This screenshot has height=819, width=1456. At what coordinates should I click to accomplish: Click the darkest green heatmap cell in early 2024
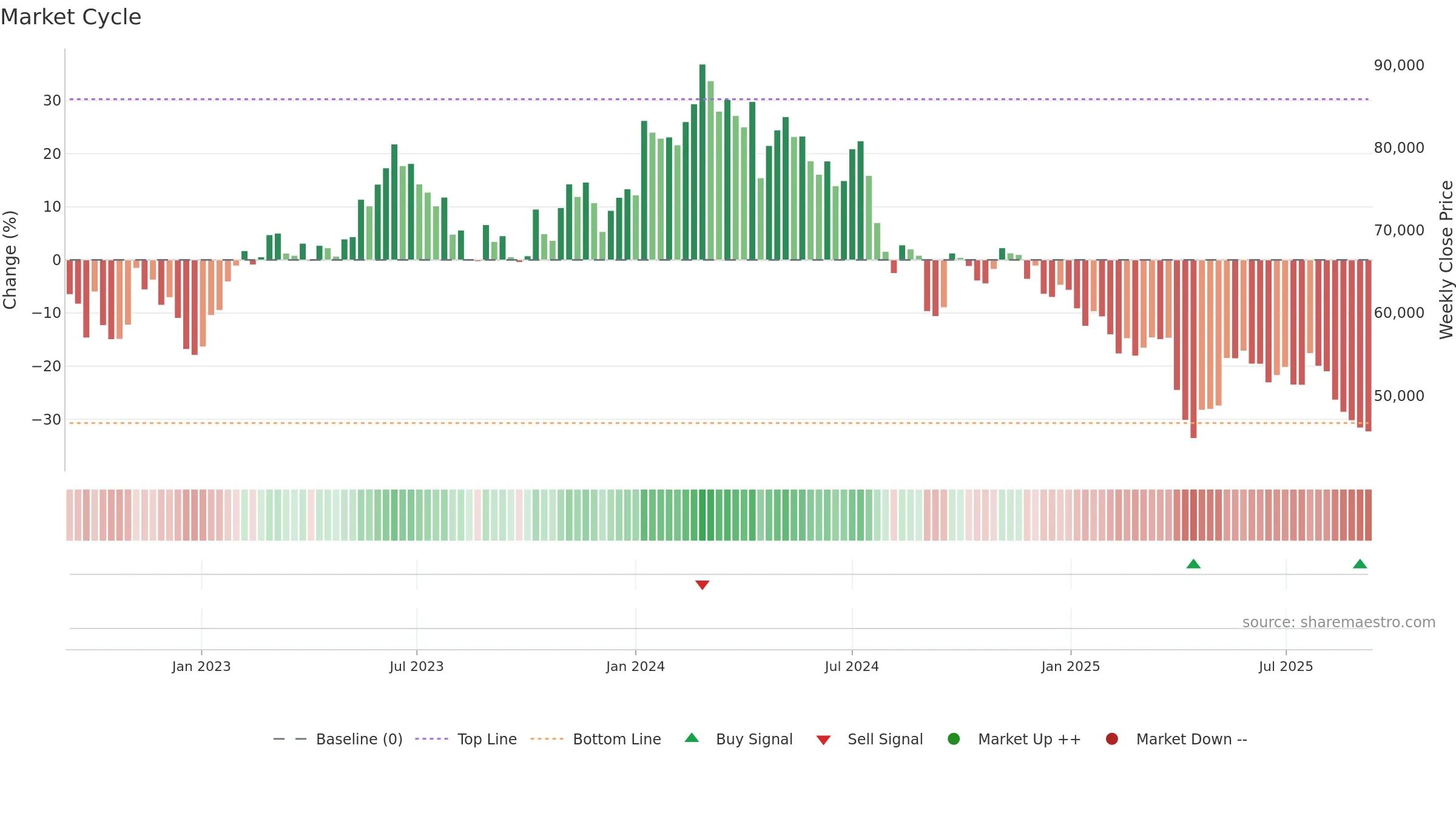pyautogui.click(x=702, y=515)
